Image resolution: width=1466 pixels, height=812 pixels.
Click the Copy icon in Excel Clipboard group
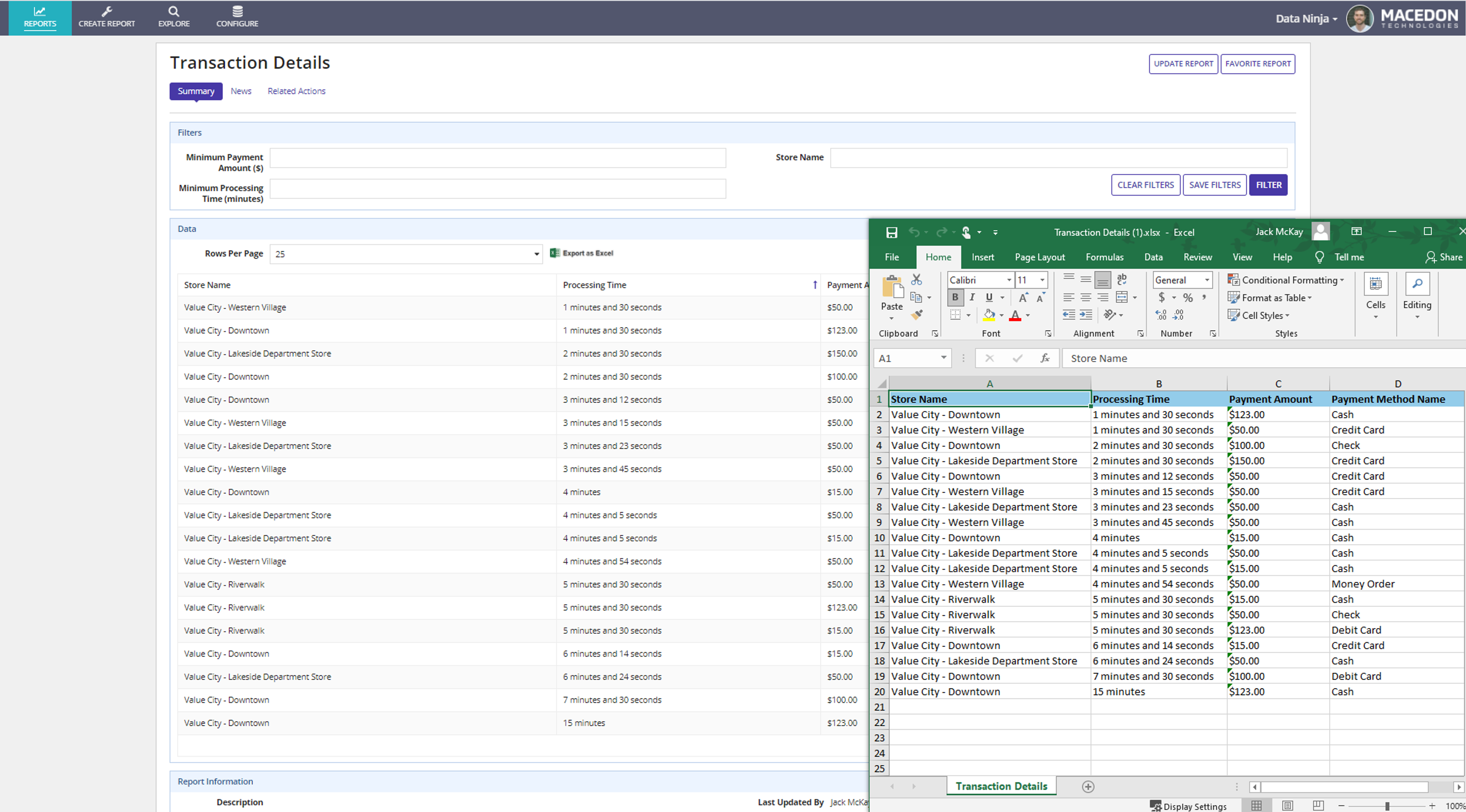click(x=916, y=297)
